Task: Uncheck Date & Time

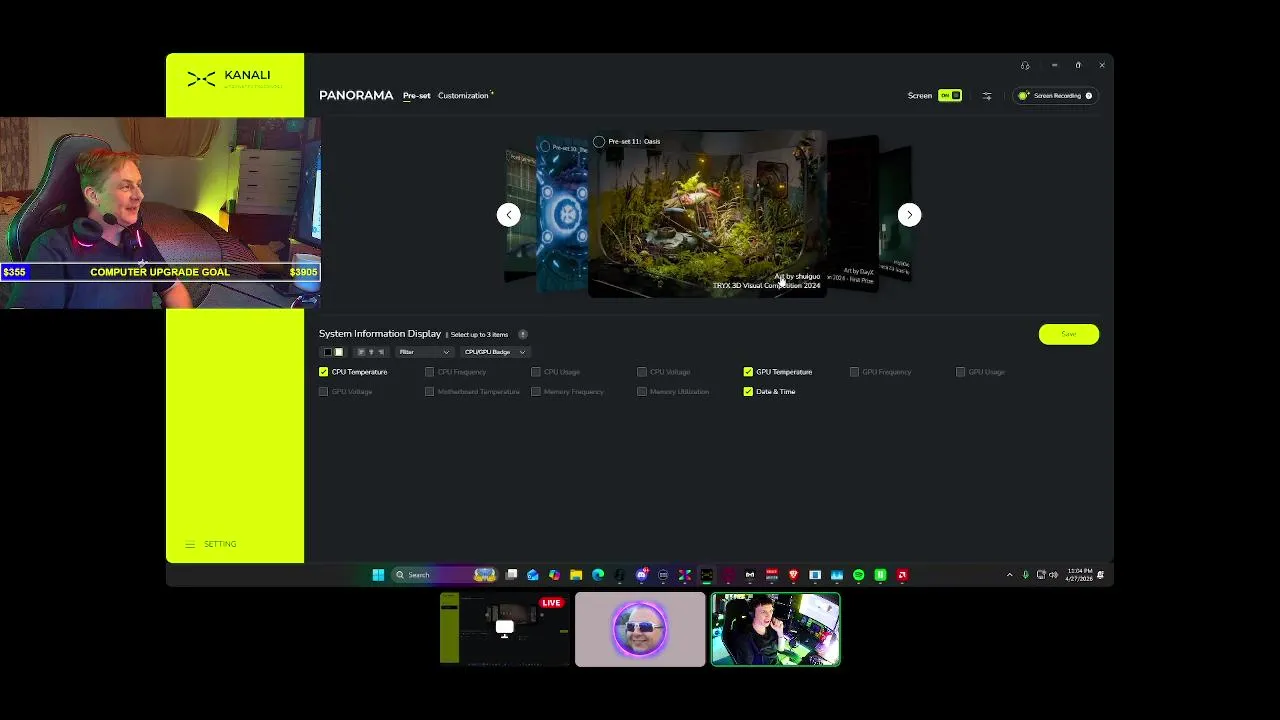Action: tap(748, 392)
